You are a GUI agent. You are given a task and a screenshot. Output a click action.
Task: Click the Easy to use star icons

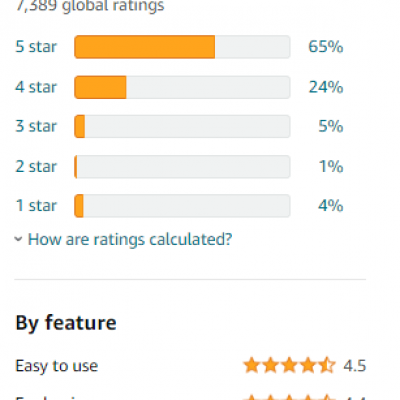coord(289,365)
